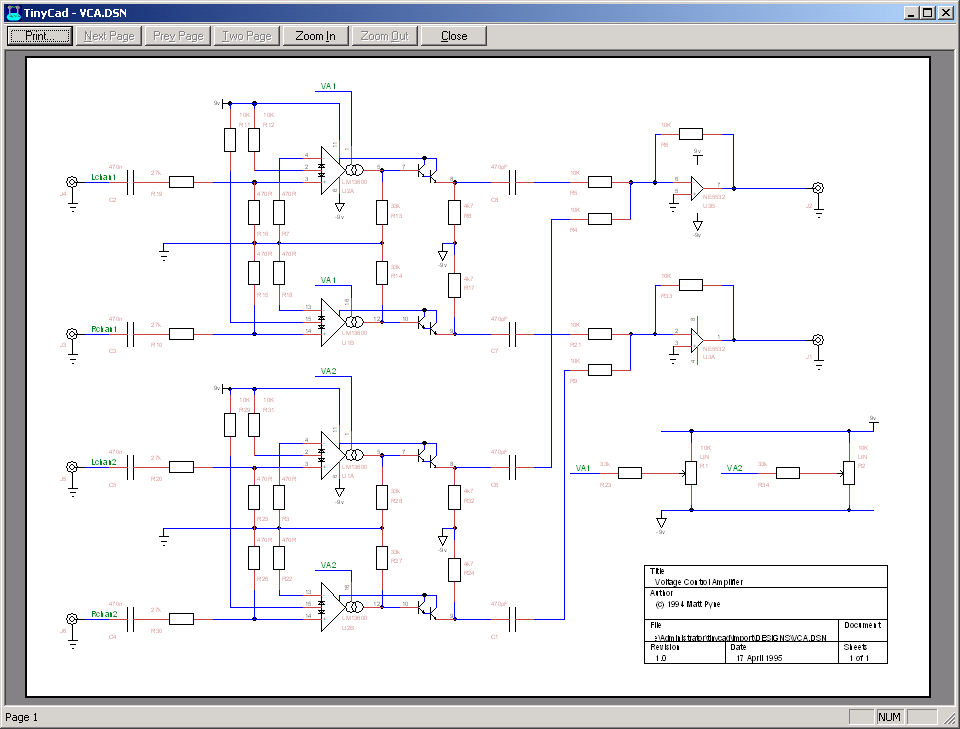Click the NUM indicator in status bar

click(x=889, y=717)
